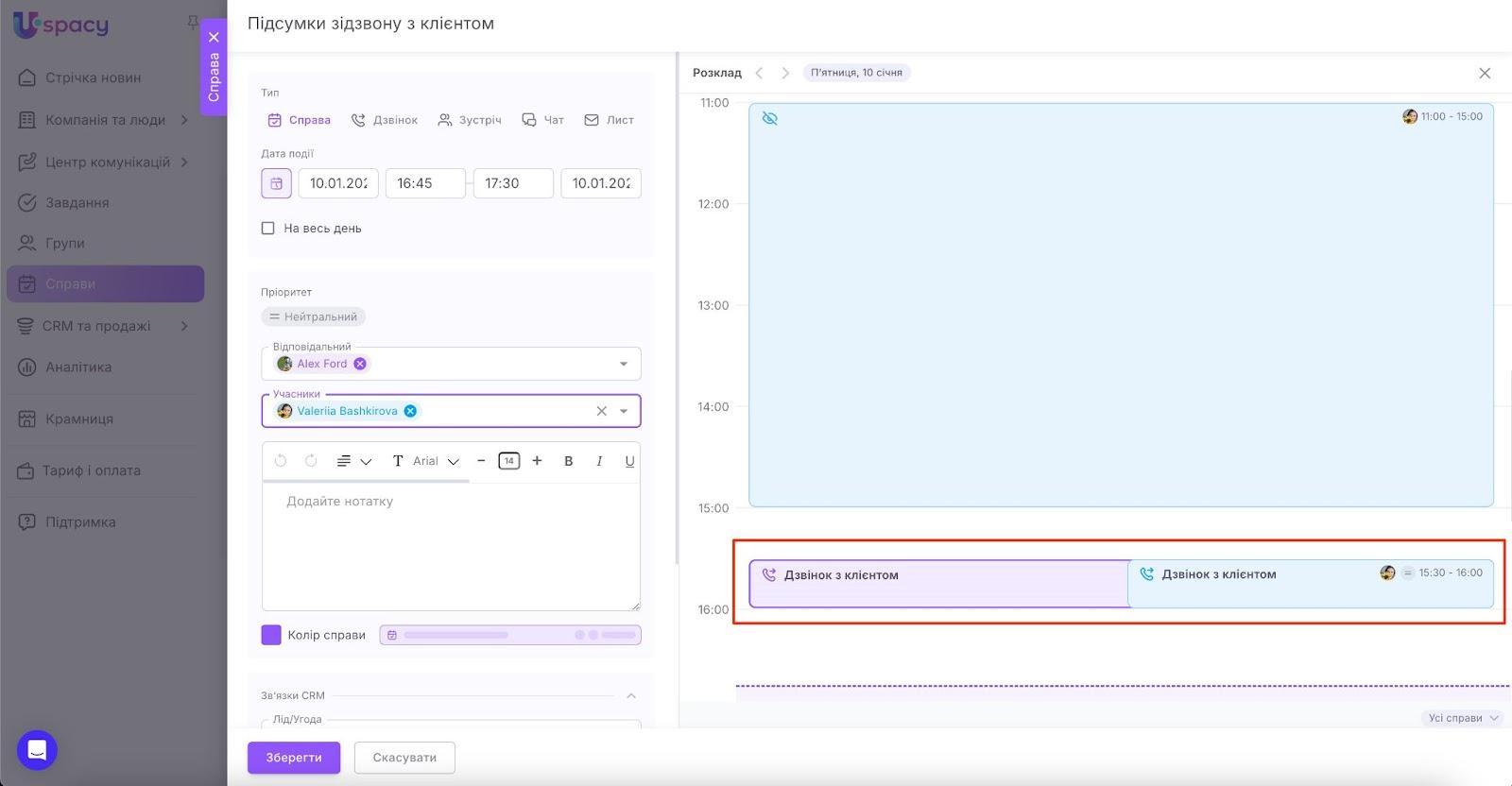Click the 'Скасувати' button
This screenshot has height=786, width=1512.
(404, 758)
